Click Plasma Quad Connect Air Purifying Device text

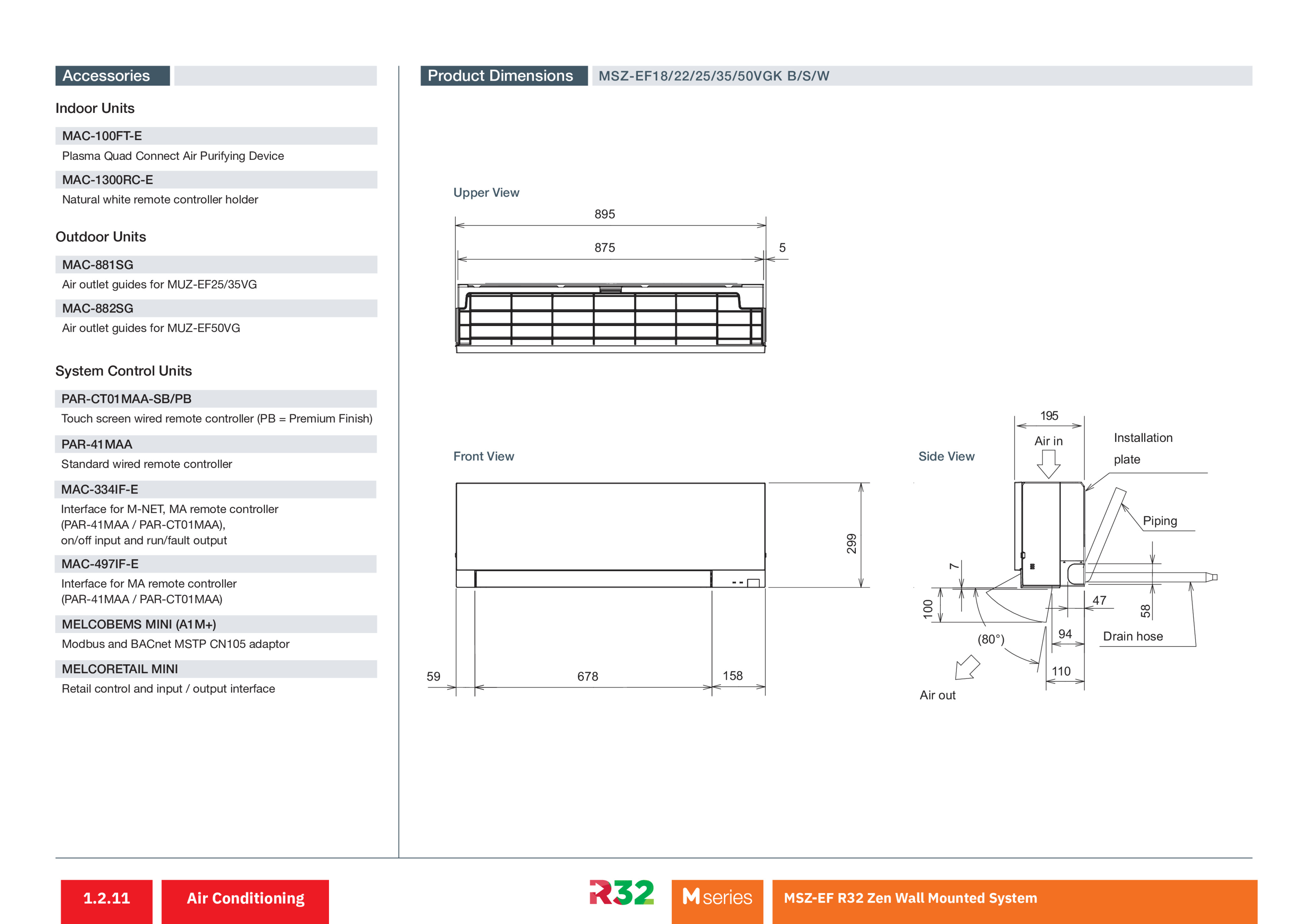pos(173,156)
